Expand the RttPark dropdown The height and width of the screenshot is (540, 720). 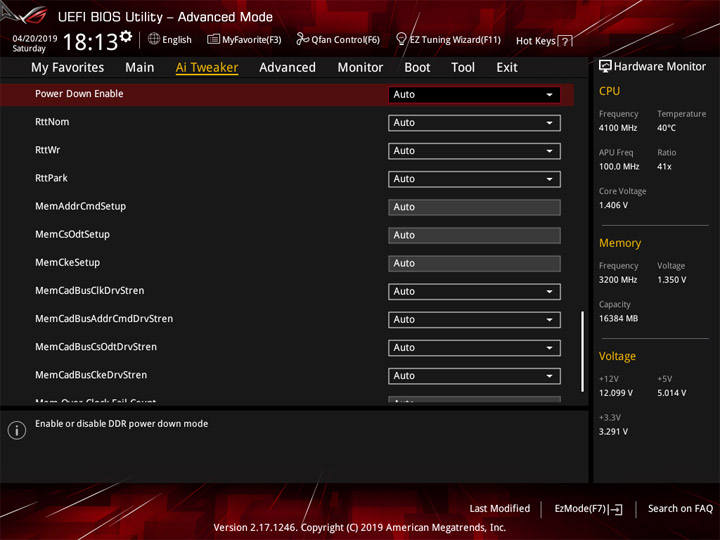pos(474,179)
